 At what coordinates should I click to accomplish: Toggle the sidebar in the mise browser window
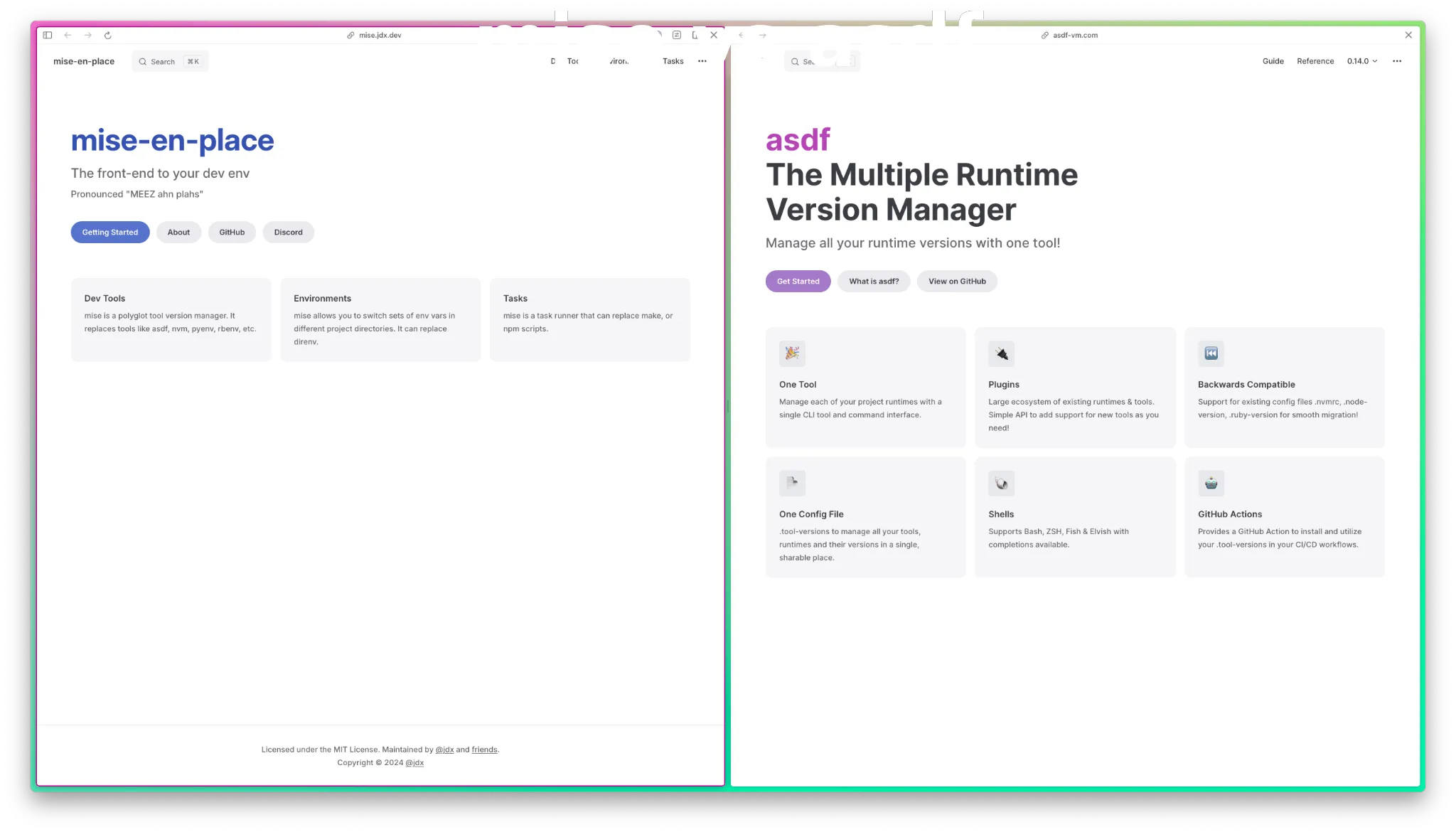click(48, 35)
